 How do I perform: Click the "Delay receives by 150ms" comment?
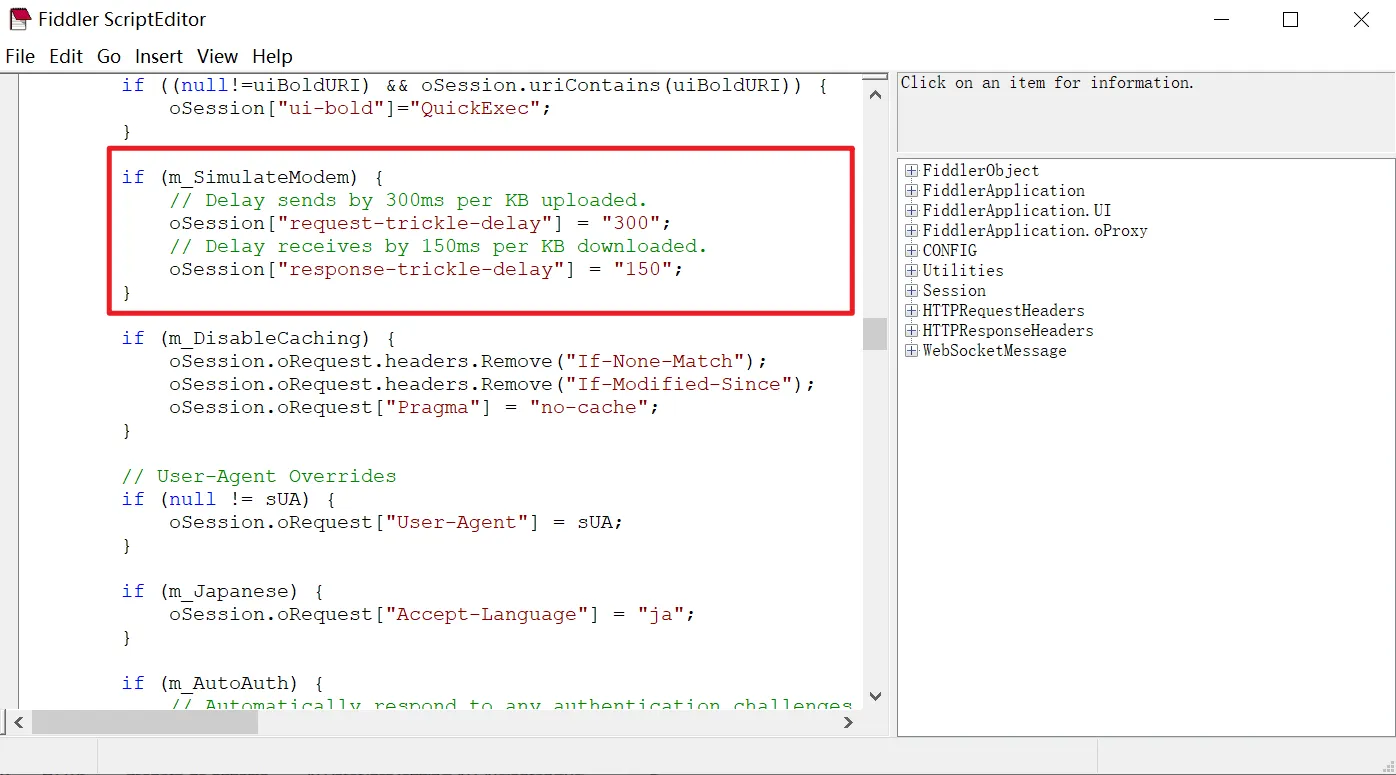pyautogui.click(x=439, y=246)
